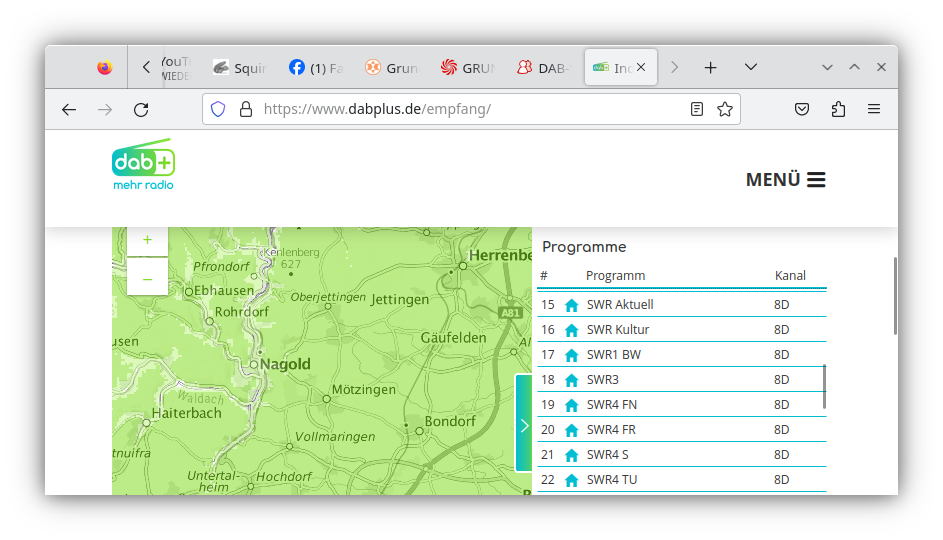Select the SWR4 TU program name
This screenshot has height=540, width=943.
[612, 480]
